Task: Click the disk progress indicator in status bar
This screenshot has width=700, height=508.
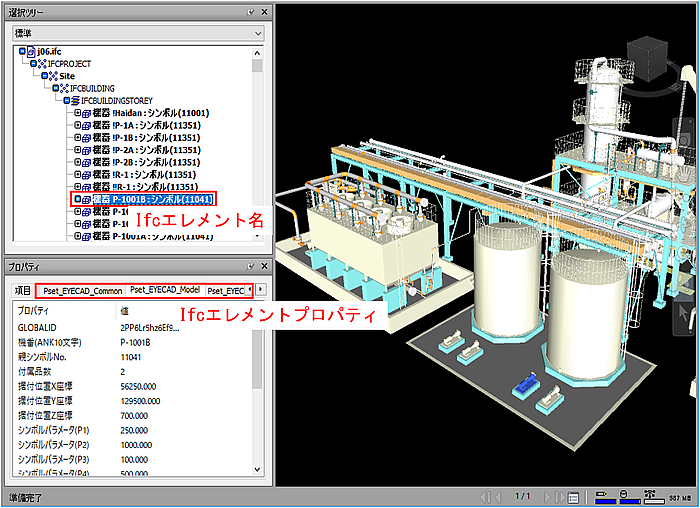Action: 629,496
